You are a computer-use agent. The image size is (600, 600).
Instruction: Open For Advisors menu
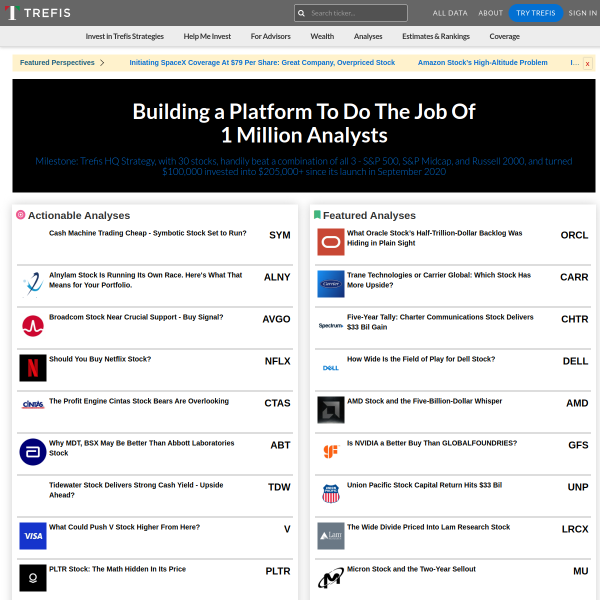pos(271,36)
